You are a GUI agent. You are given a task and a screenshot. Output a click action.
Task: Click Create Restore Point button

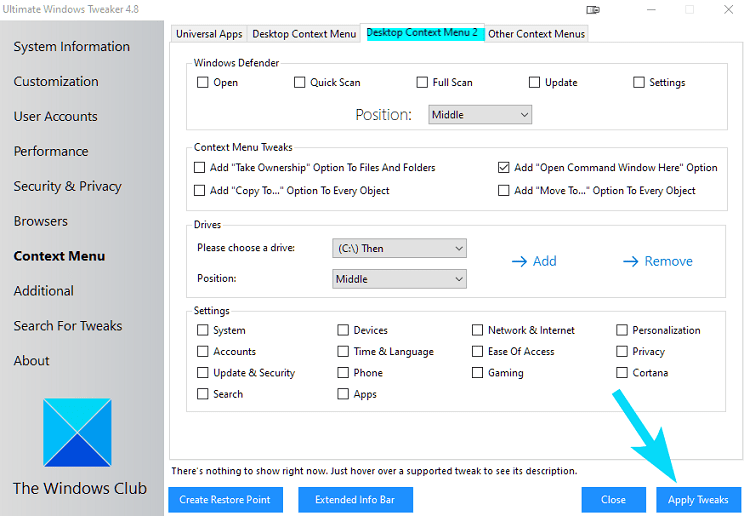point(225,500)
